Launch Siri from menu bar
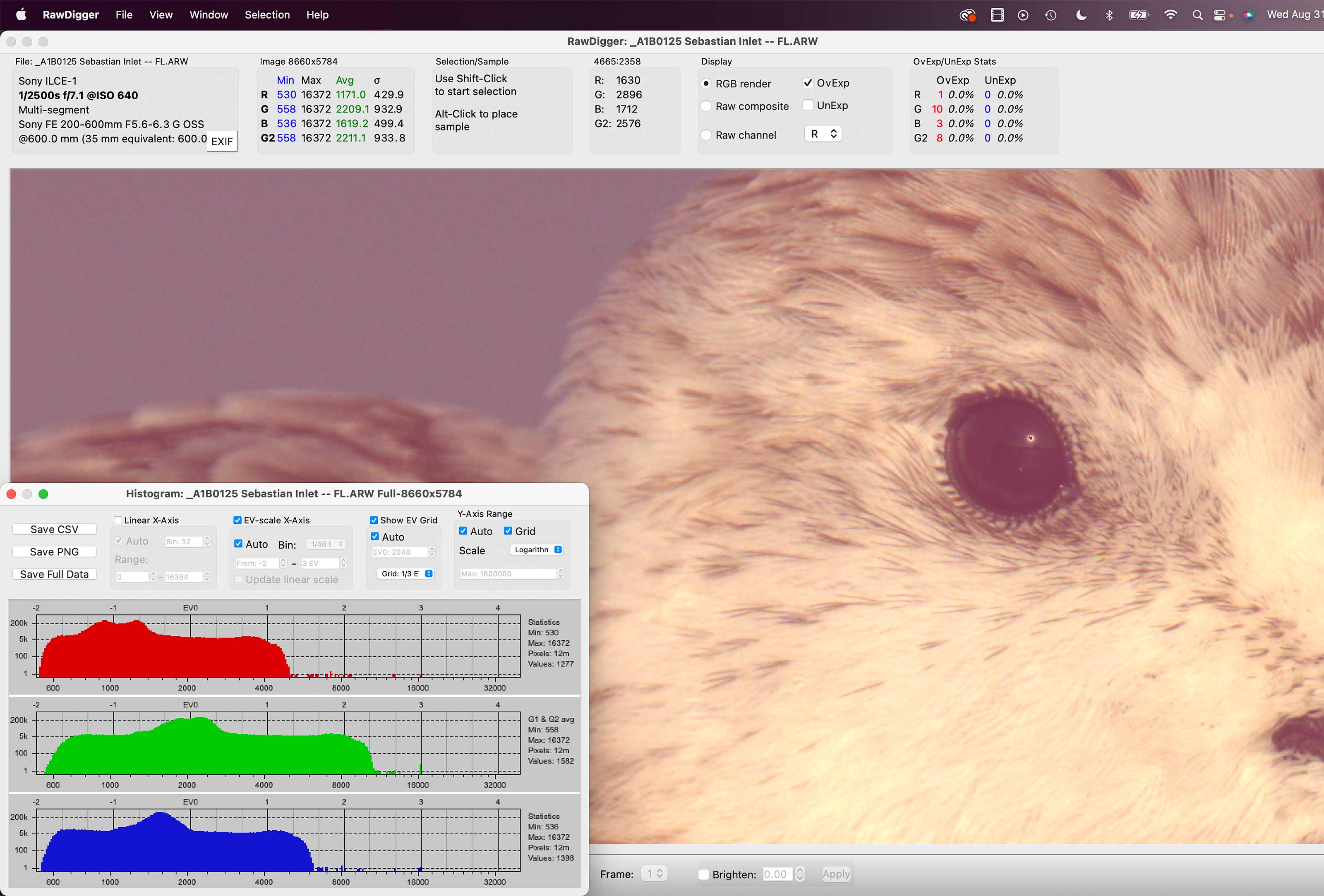The height and width of the screenshot is (896, 1324). click(1248, 15)
